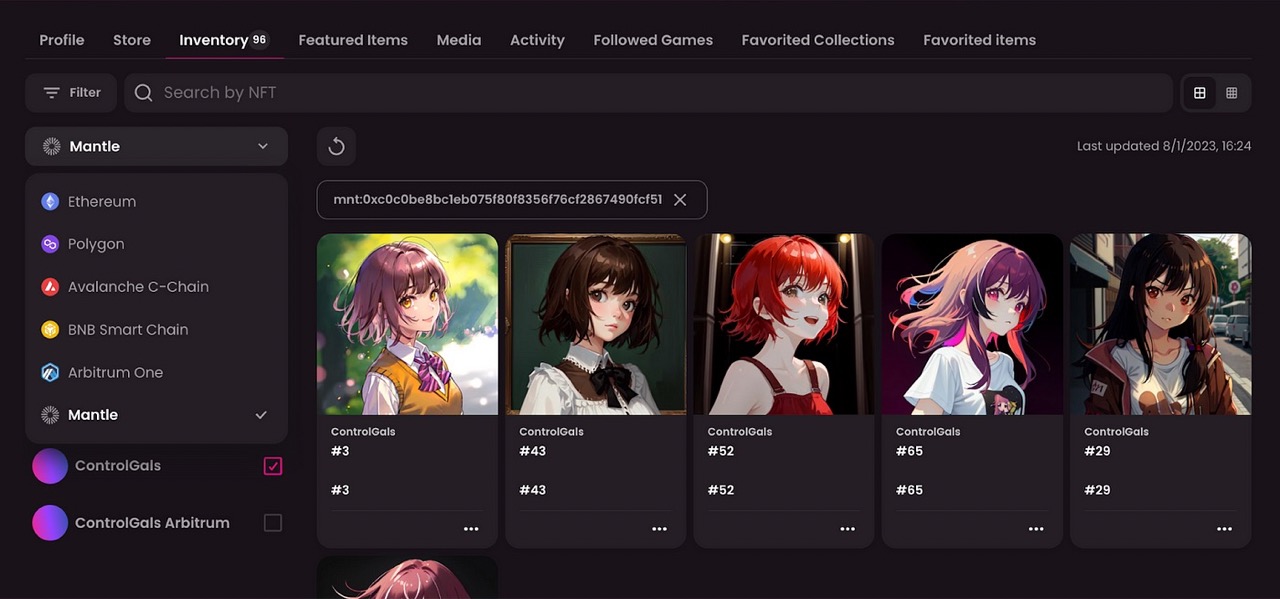1280x599 pixels.
Task: Open more options for NFT #29
Action: (x=1224, y=529)
